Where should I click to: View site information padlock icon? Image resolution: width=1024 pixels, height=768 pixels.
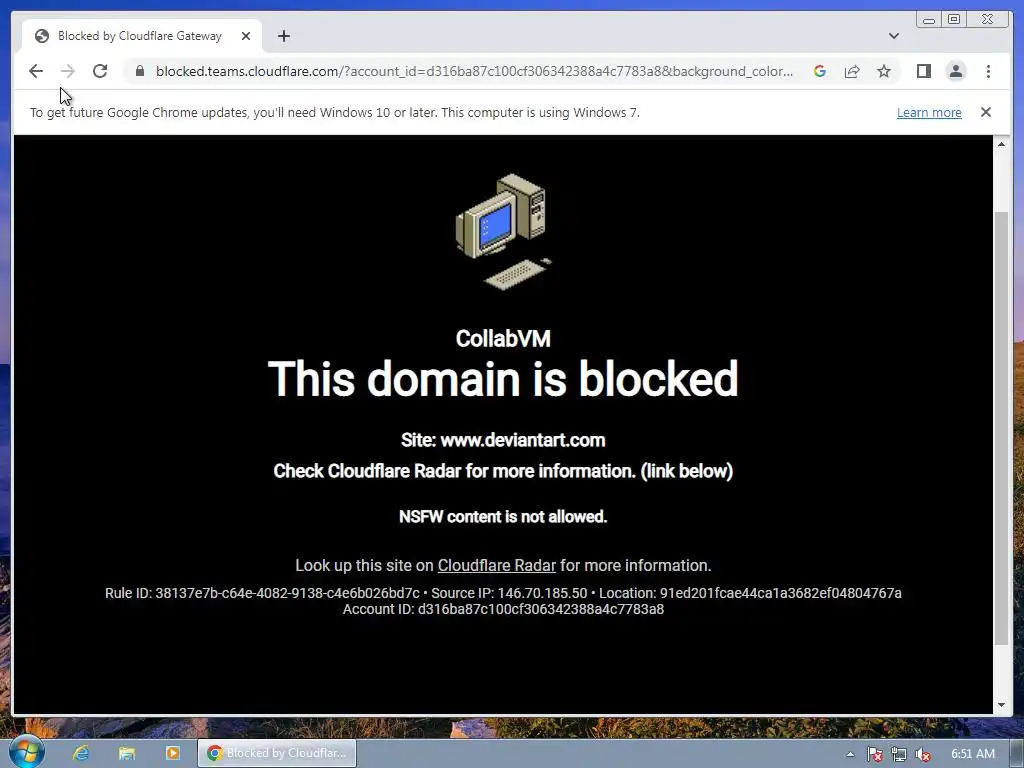139,71
